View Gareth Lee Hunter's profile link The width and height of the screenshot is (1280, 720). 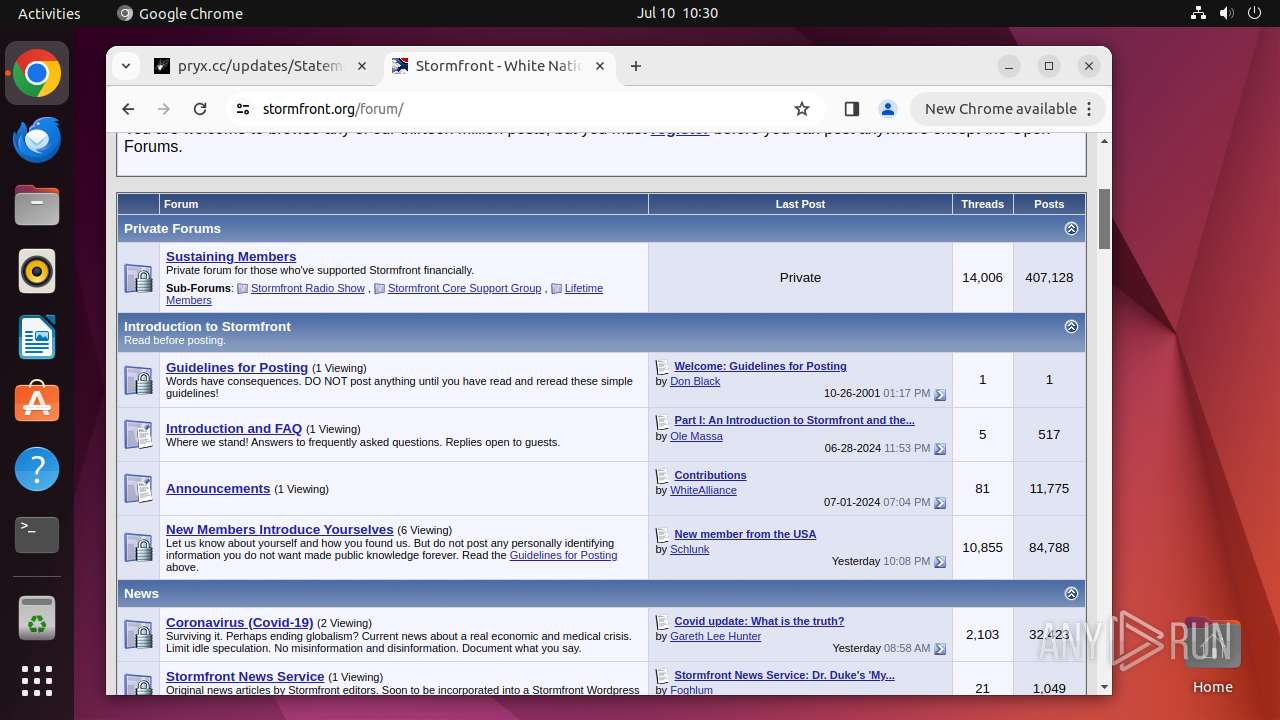[x=715, y=636]
